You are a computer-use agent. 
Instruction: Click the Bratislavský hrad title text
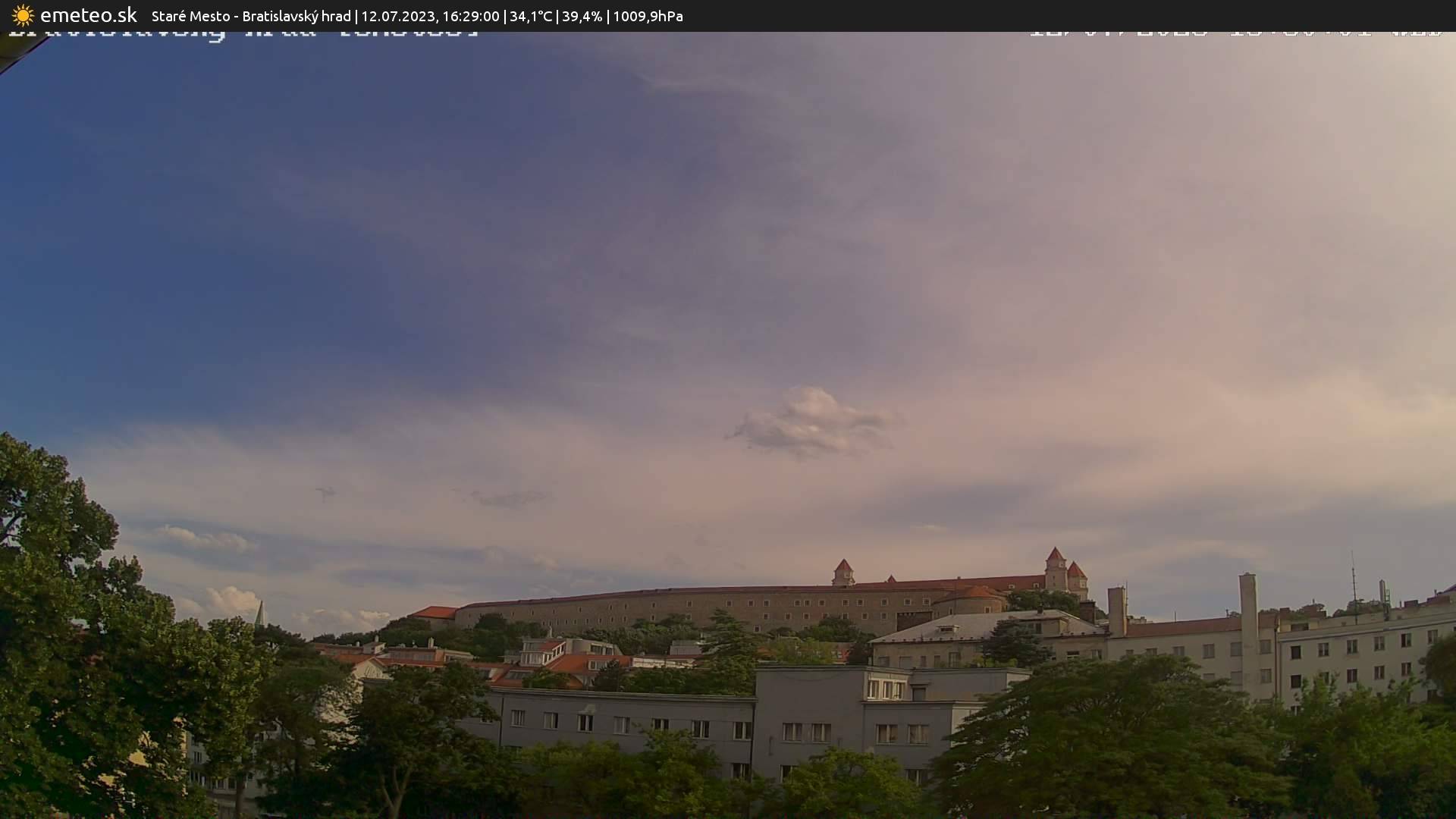pos(296,15)
